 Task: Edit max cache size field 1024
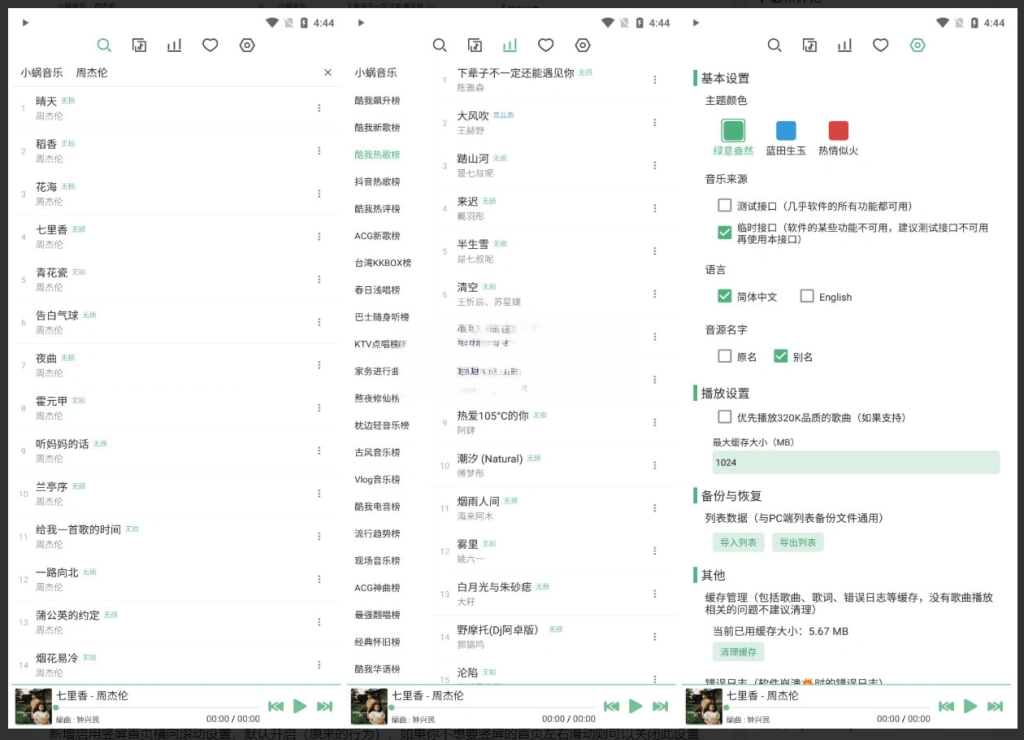(856, 462)
